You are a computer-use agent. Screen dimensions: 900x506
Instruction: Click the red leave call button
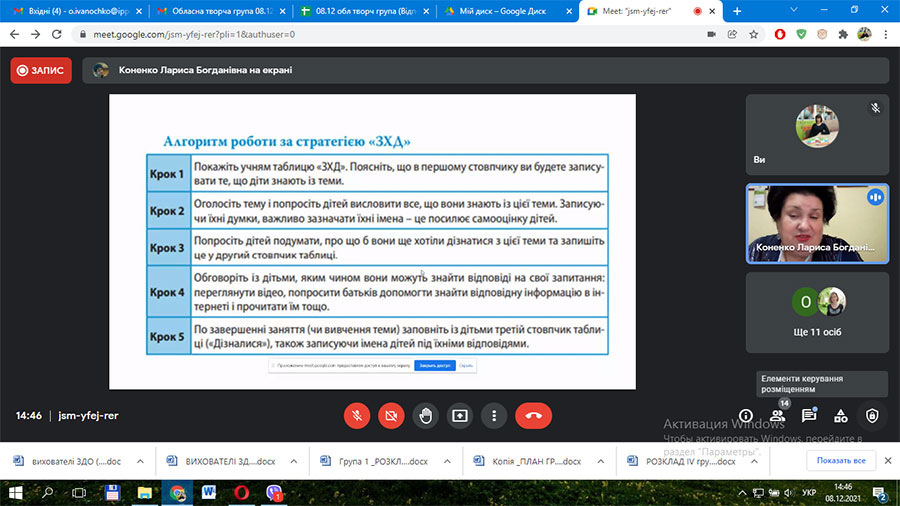[533, 415]
